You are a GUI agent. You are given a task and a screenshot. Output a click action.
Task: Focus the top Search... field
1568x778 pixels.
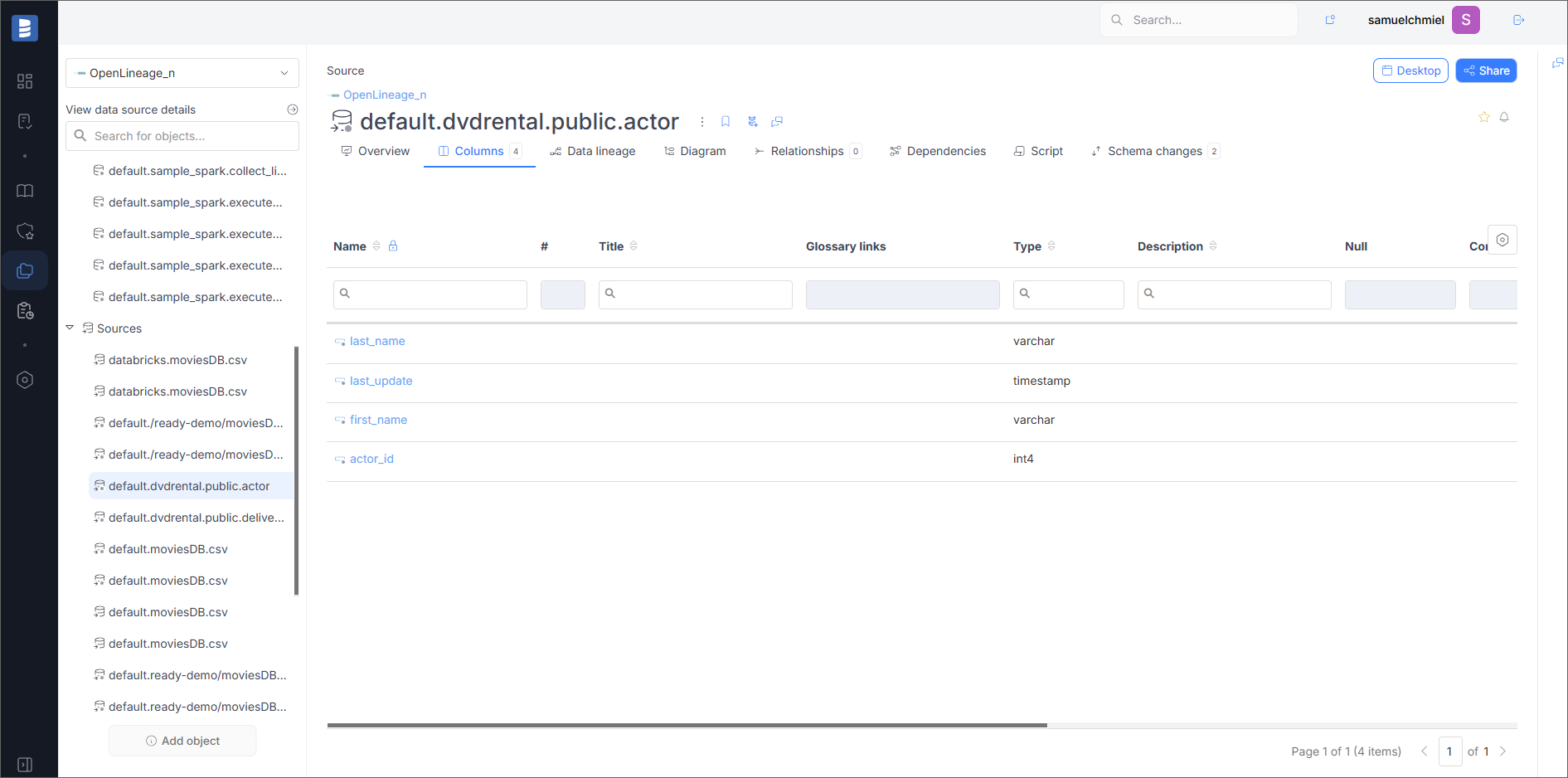(1199, 20)
